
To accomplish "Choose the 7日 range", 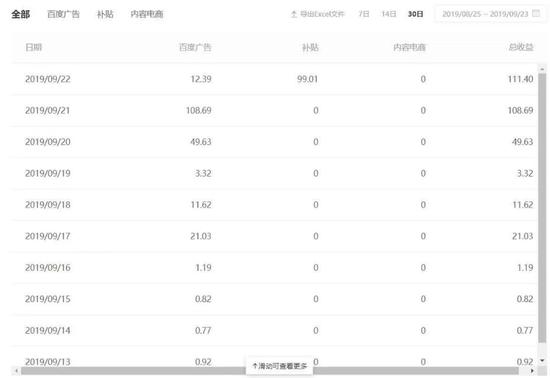I will click(364, 14).
